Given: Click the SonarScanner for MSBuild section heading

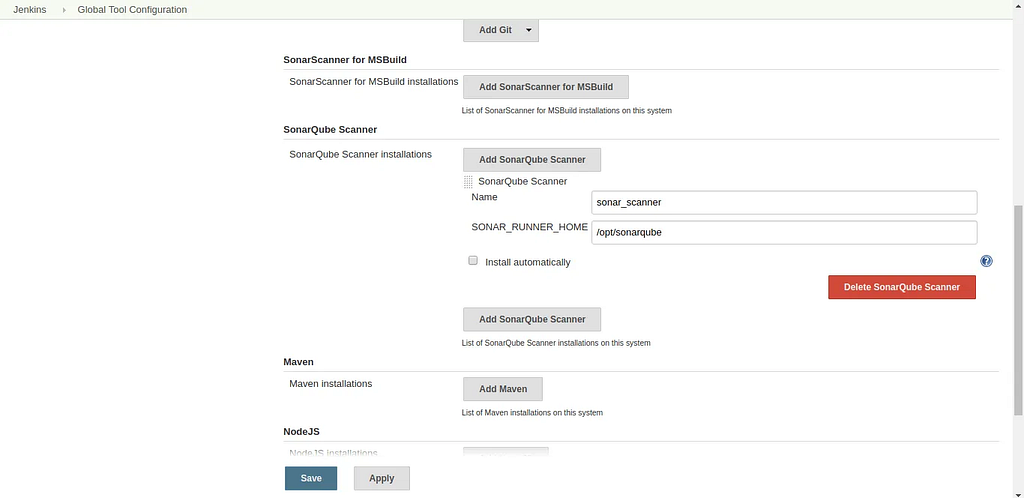Looking at the screenshot, I should 345,59.
